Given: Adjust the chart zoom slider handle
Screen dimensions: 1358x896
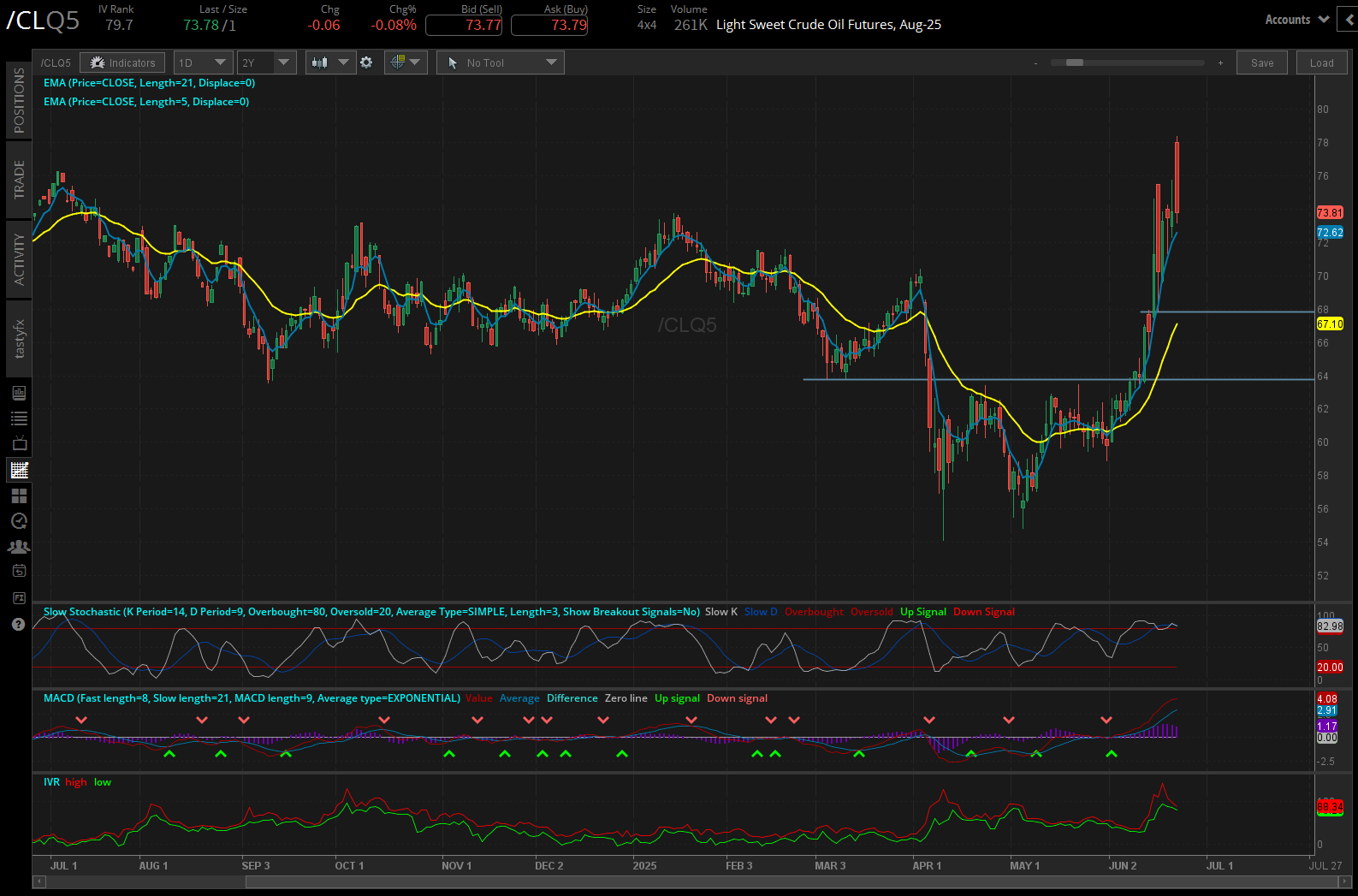Looking at the screenshot, I should (x=1074, y=62).
